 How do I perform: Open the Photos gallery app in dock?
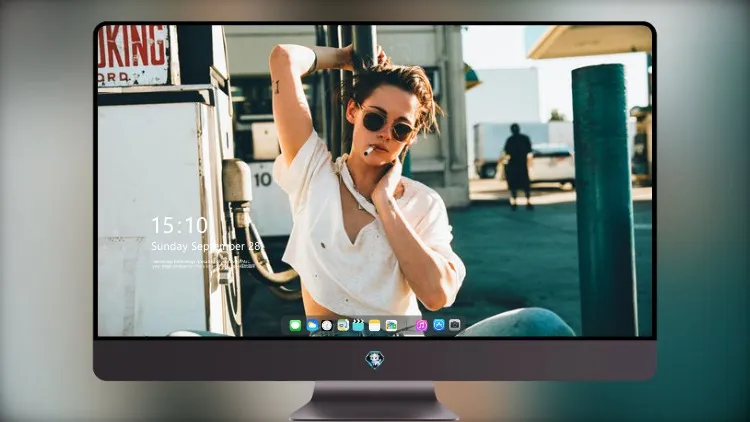point(391,326)
